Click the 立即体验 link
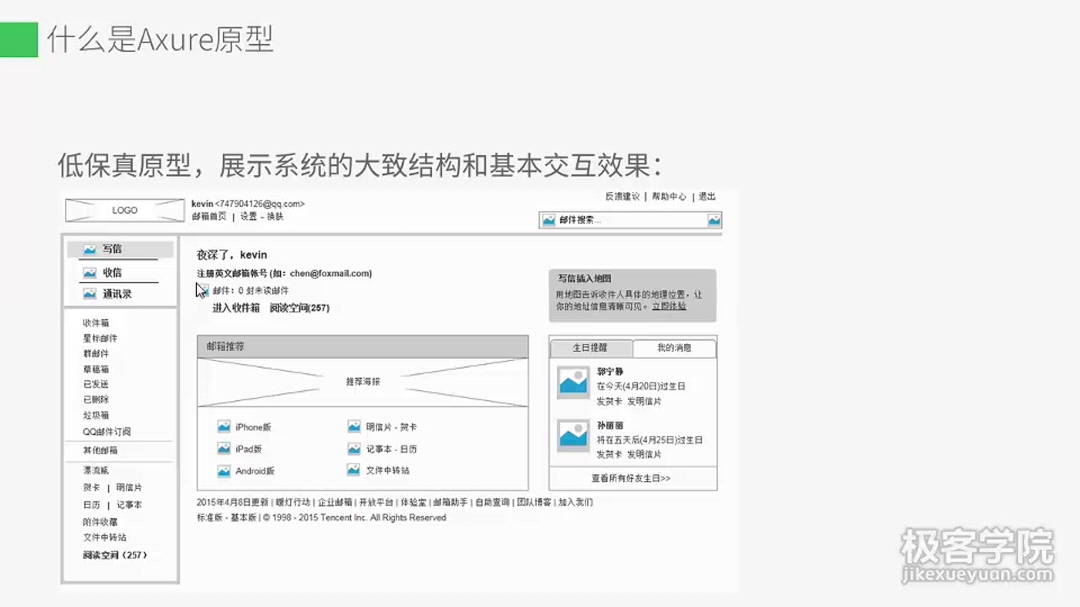1080x607 pixels. click(669, 306)
